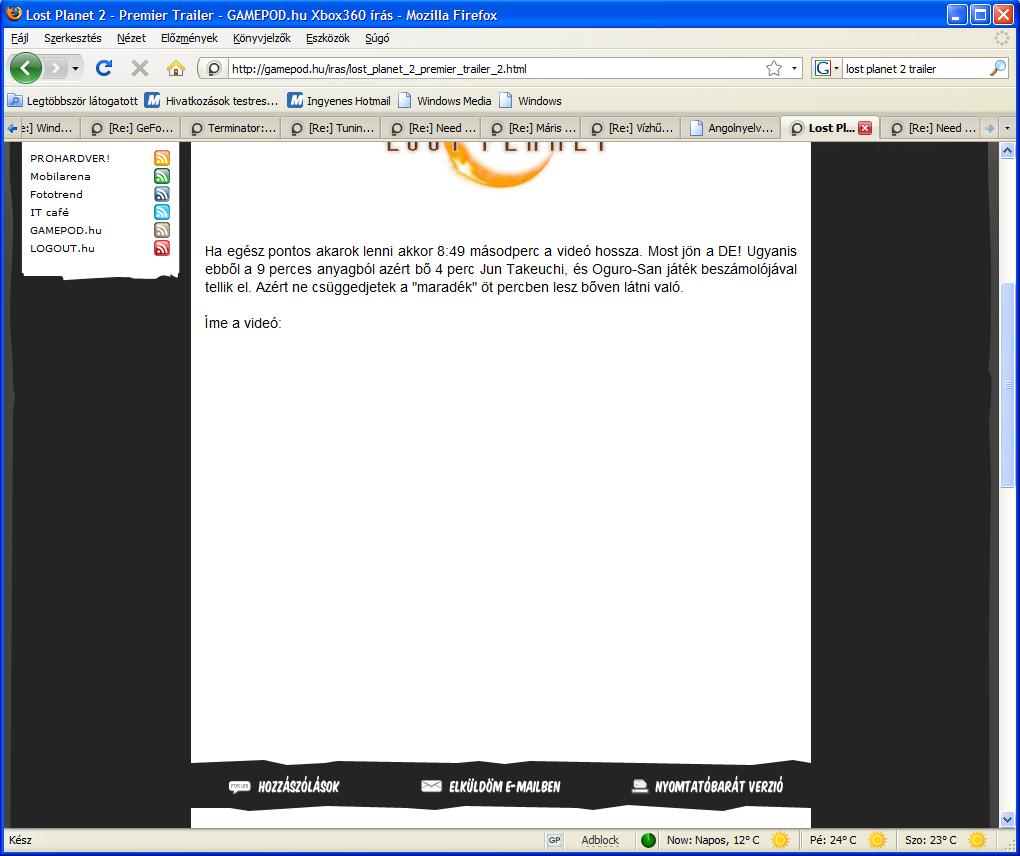Image resolution: width=1020 pixels, height=856 pixels.
Task: Open HOZZÁSZÓLÁSOK comments section
Action: pos(284,786)
